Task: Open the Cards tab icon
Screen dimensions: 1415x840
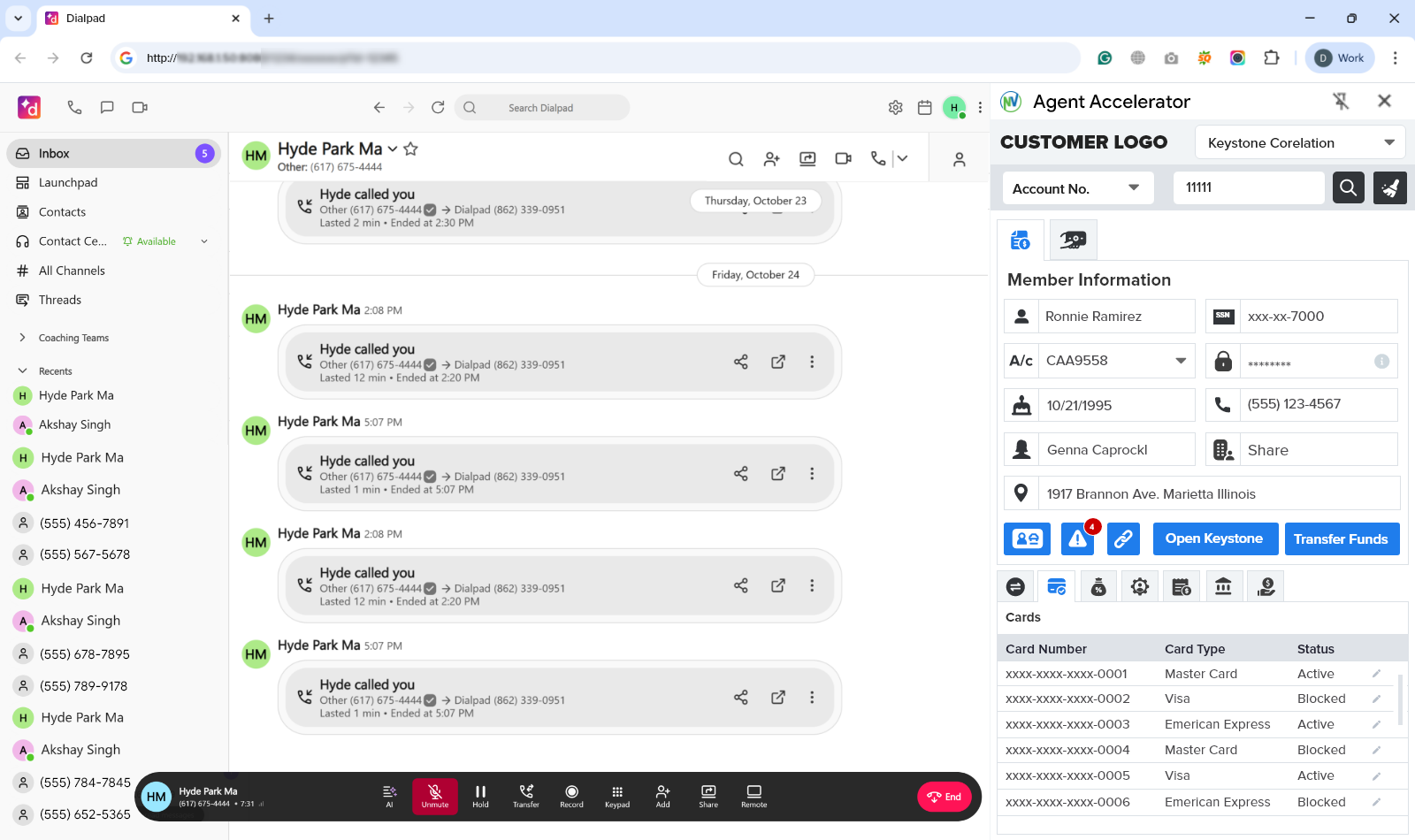Action: (1057, 586)
